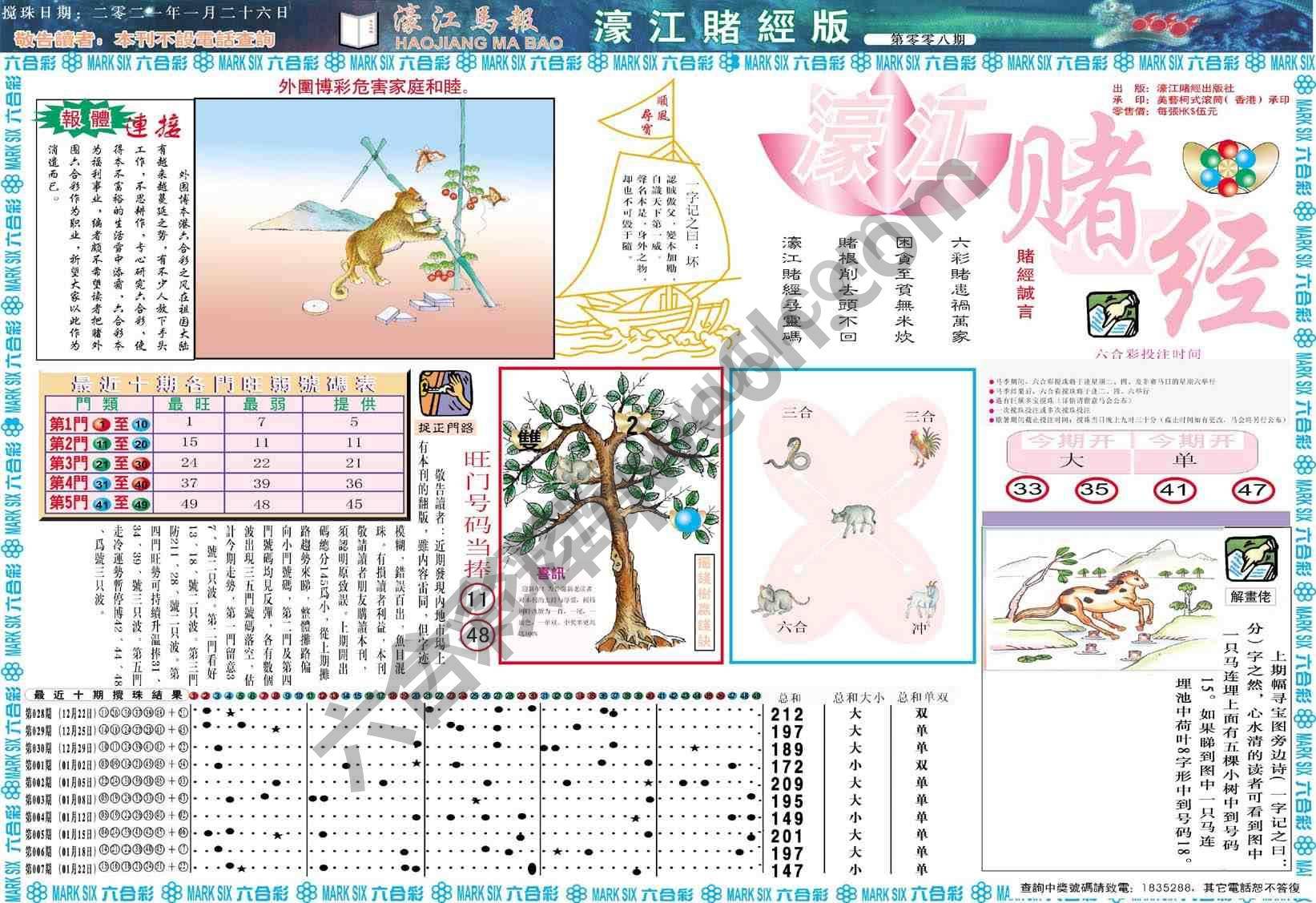Screen dimensions: 1316x903
Task: Click the 捉正門路 hand-with-key icon
Action: (445, 393)
